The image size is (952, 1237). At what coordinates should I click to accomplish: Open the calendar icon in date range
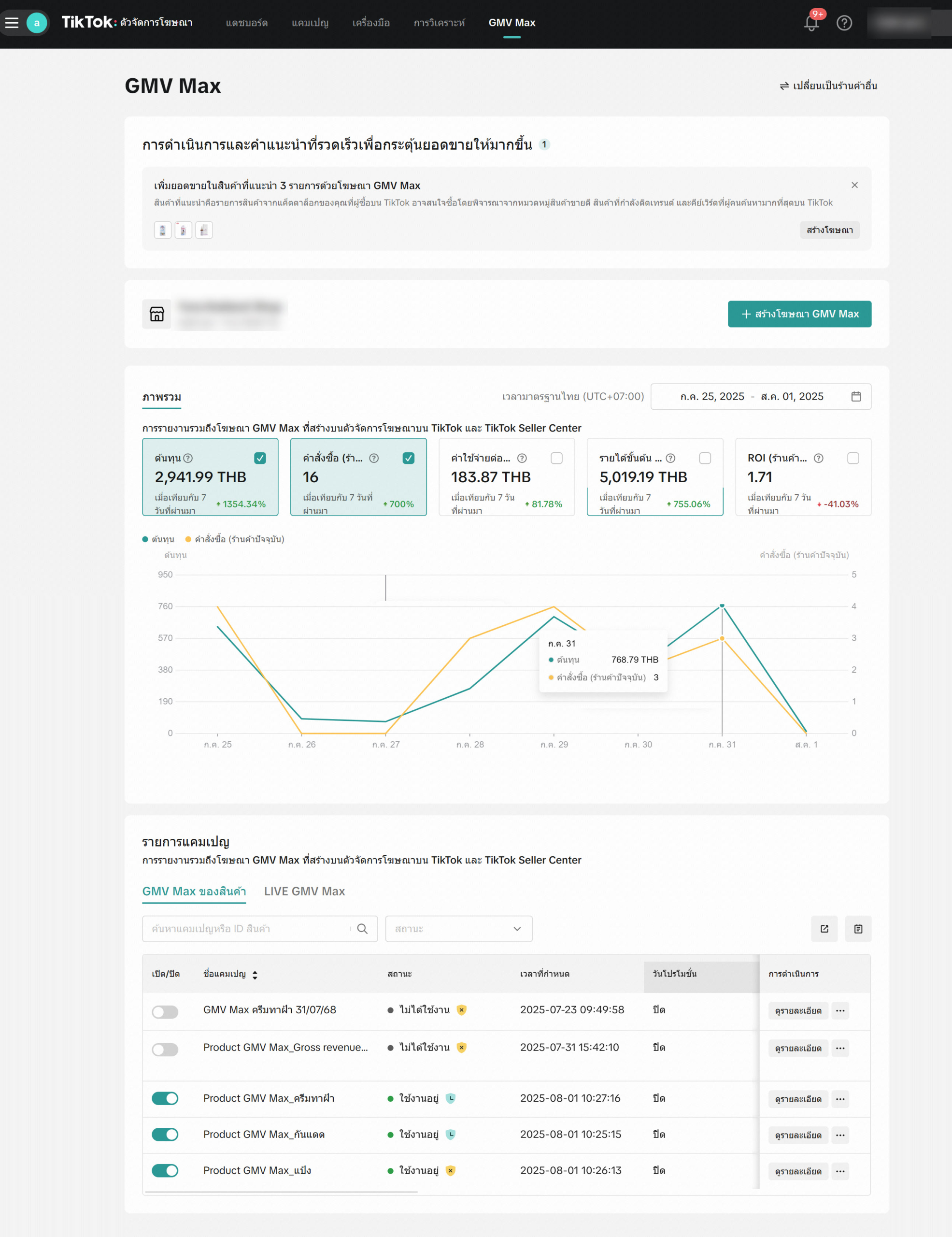pyautogui.click(x=856, y=397)
